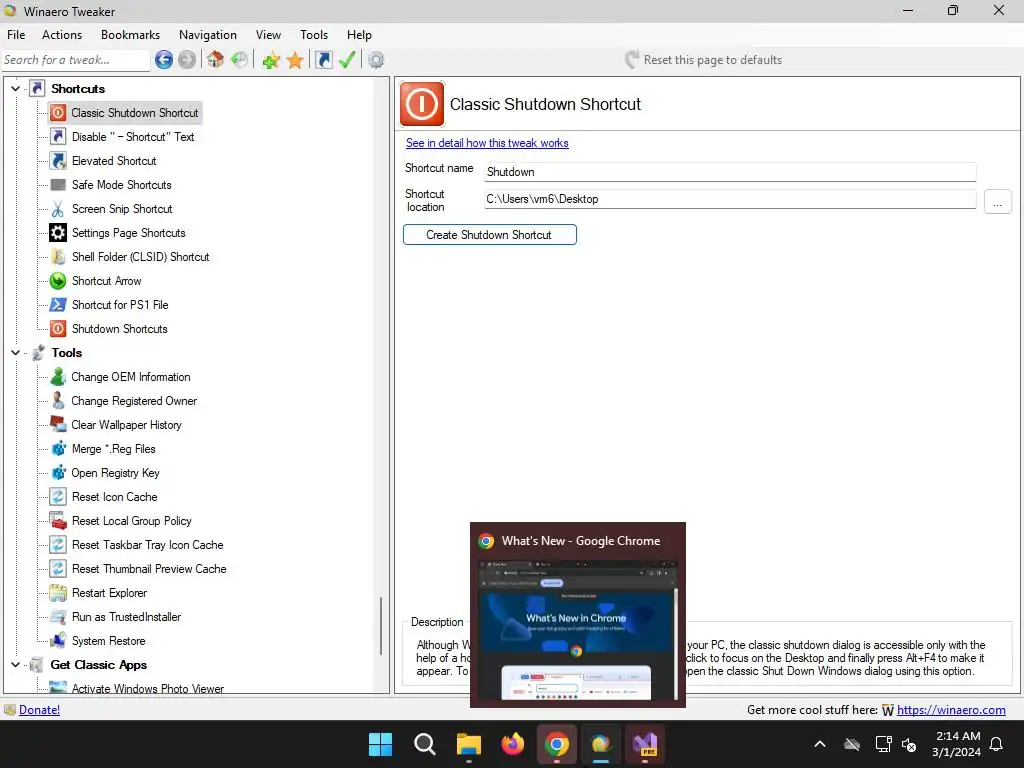This screenshot has height=768, width=1024.
Task: Click the Donate! link
Action: [x=39, y=710]
